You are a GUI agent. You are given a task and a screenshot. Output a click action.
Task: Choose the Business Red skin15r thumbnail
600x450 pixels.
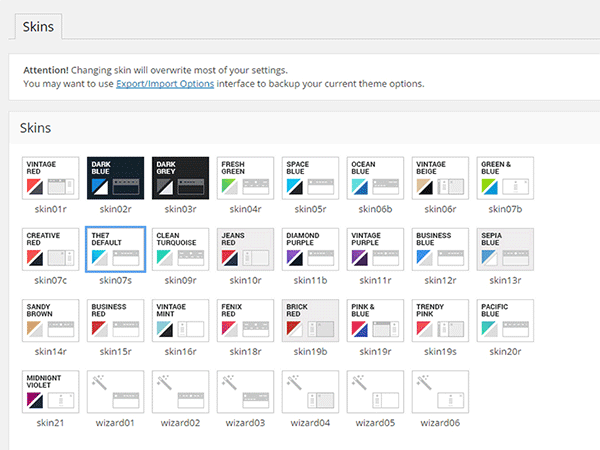pyautogui.click(x=116, y=320)
